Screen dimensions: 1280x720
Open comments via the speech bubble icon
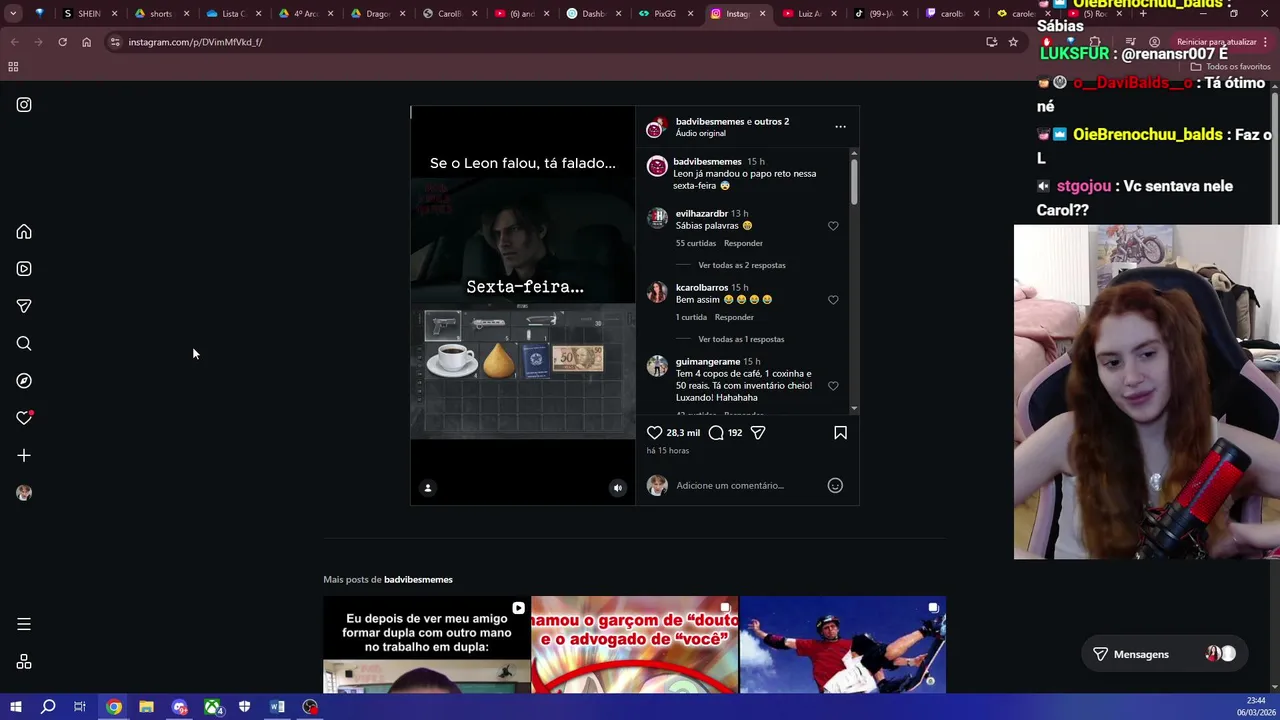pyautogui.click(x=716, y=433)
